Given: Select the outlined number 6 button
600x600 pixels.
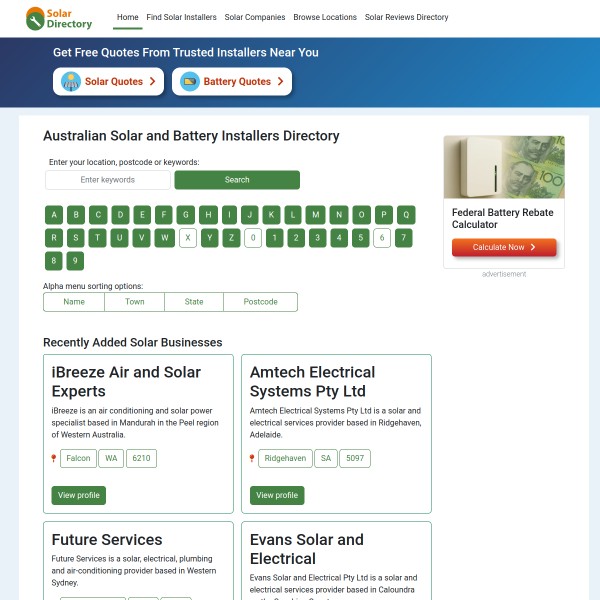Looking at the screenshot, I should [382, 238].
